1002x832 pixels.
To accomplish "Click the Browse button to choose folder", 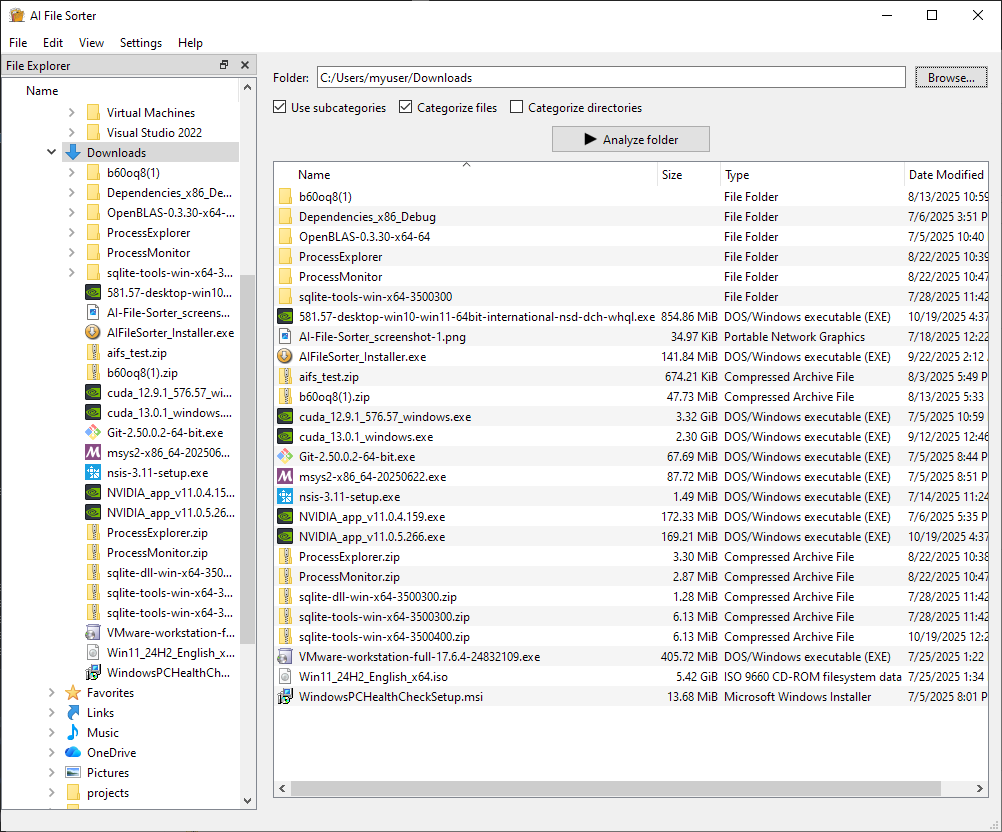I will coord(950,77).
